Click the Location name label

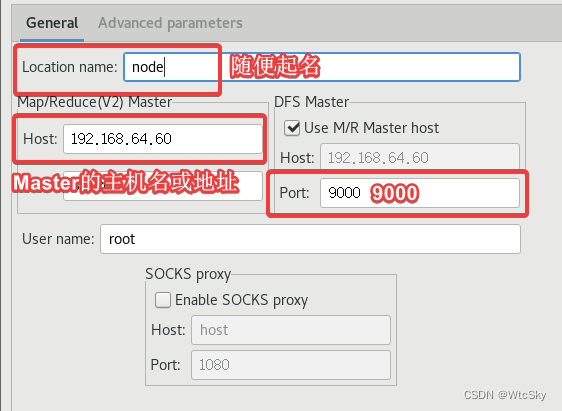70,67
